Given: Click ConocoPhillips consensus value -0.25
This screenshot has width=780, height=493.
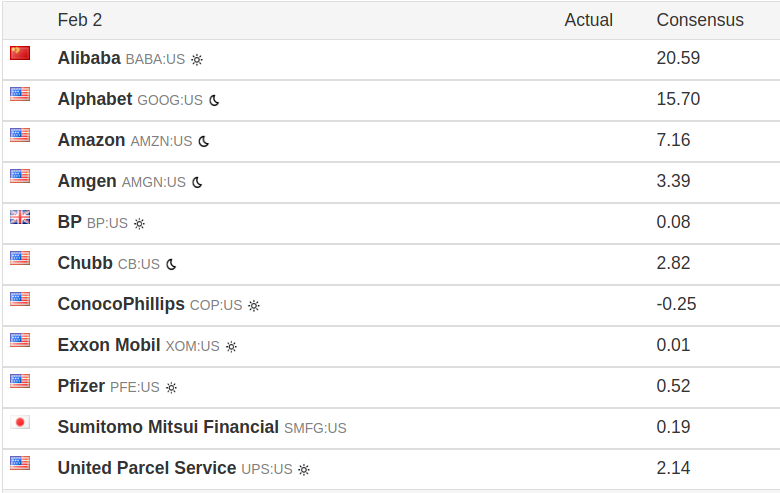Looking at the screenshot, I should pyautogui.click(x=677, y=304).
